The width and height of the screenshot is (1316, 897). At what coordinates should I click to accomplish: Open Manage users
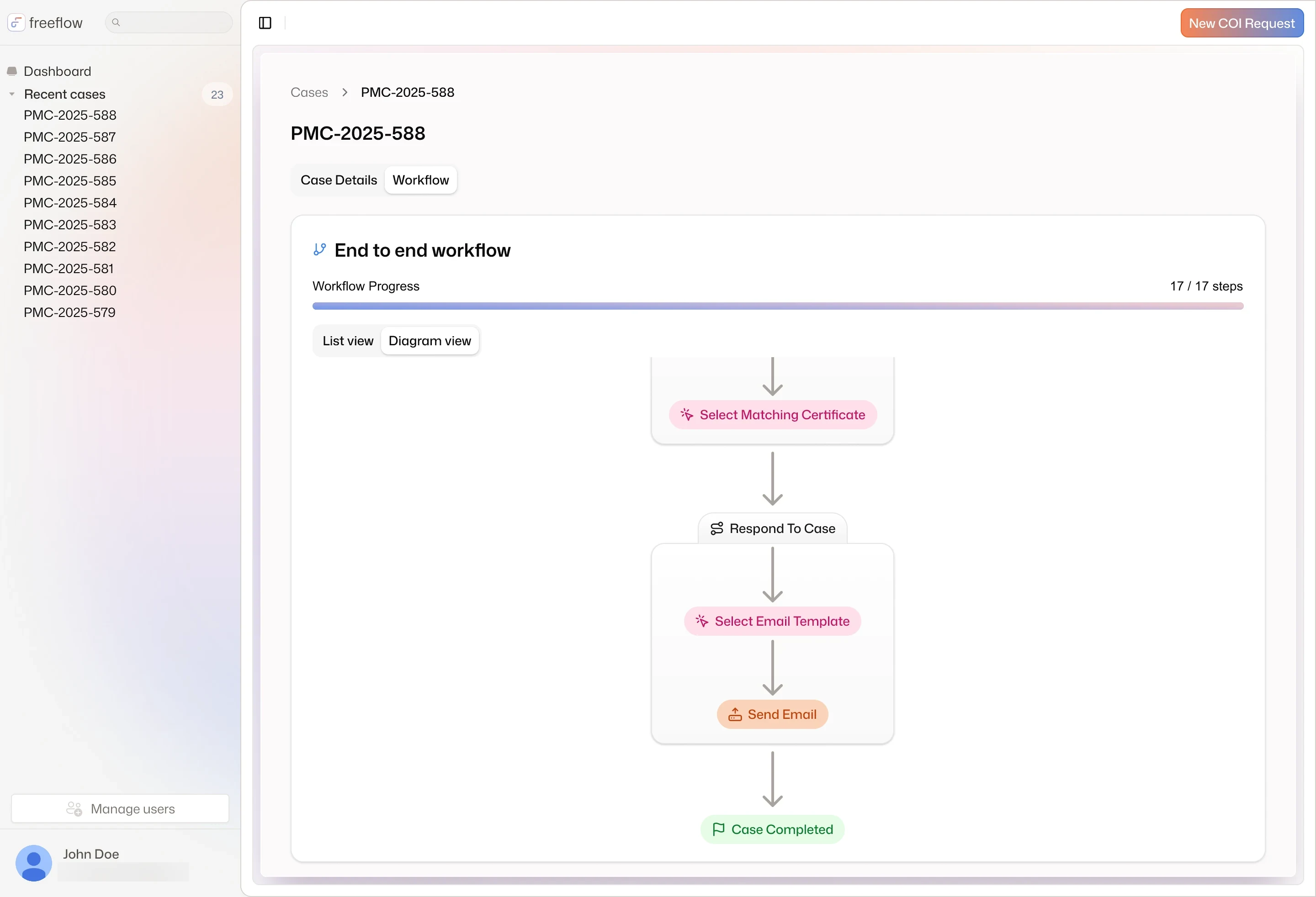coord(120,809)
